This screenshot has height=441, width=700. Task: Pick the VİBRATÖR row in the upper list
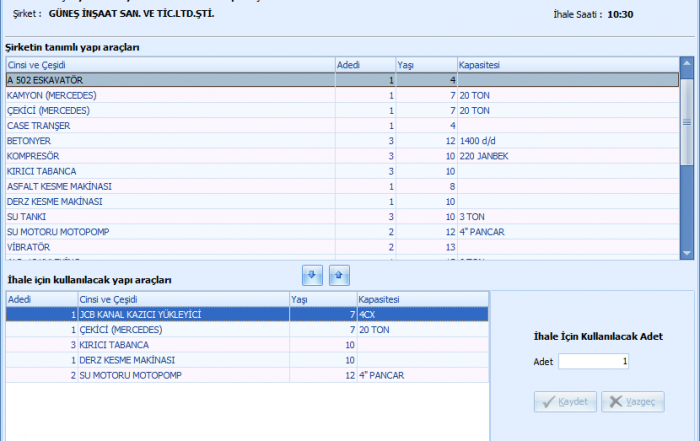point(169,246)
